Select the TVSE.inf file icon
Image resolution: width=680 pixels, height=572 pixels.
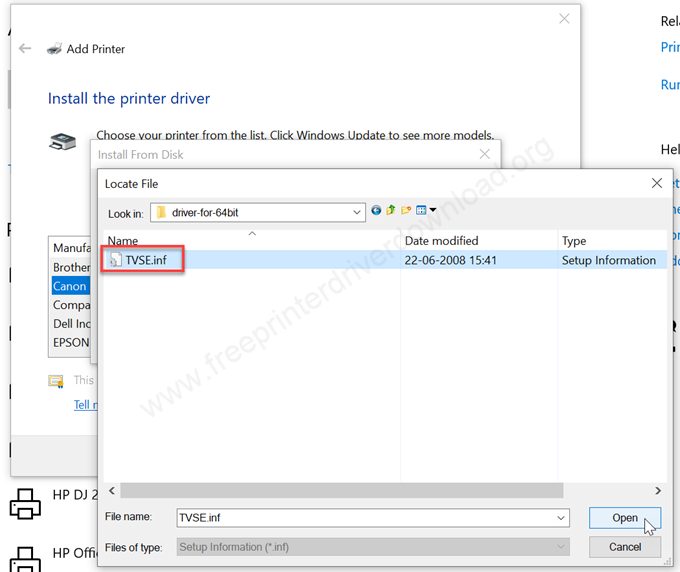point(115,260)
